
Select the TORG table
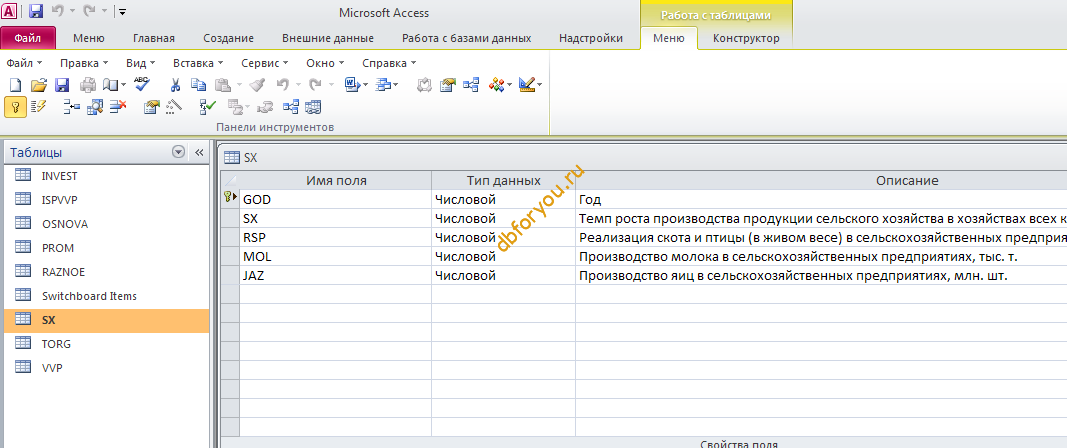click(107, 344)
